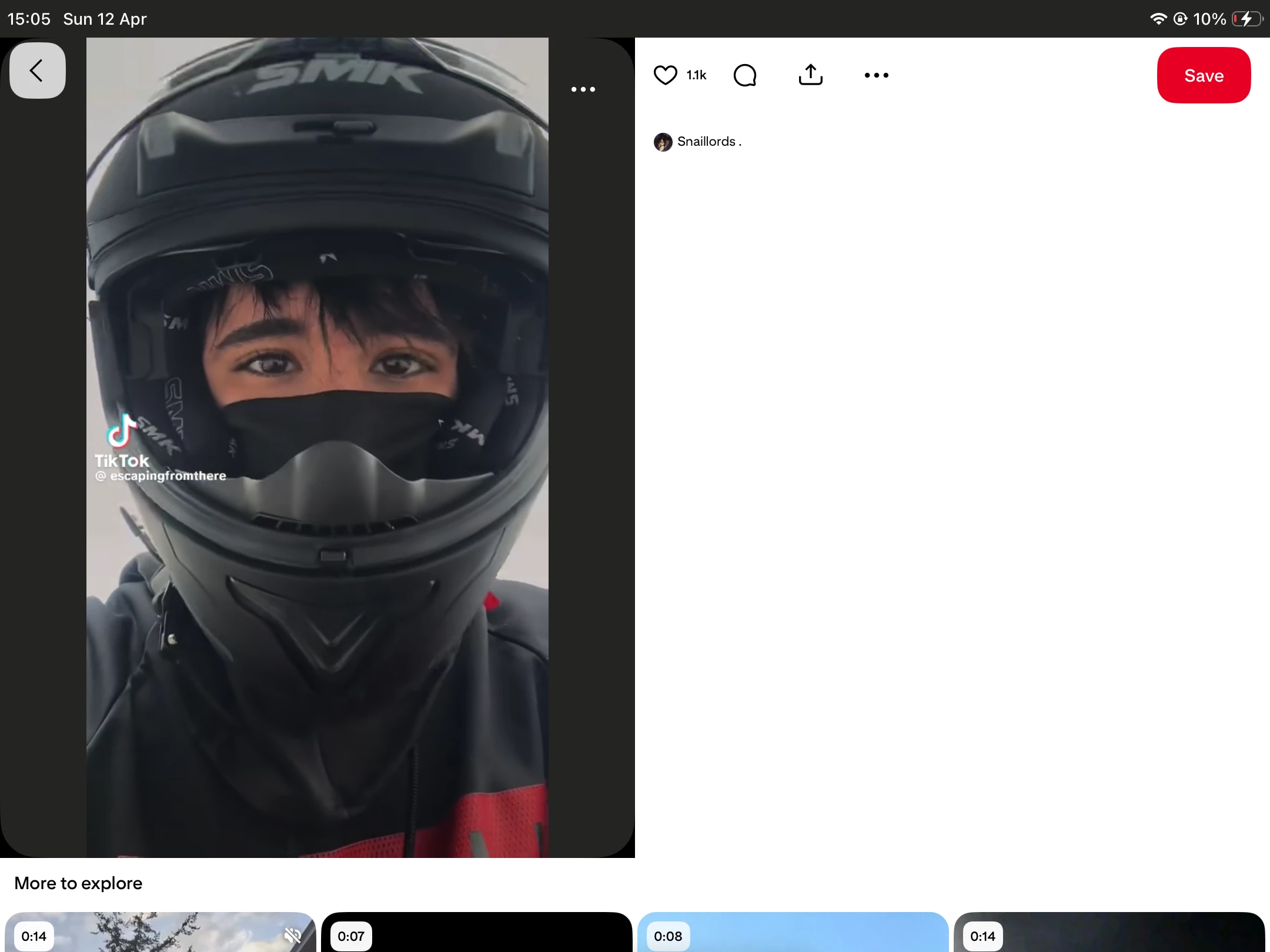Tap the Wi-Fi status icon
The width and height of the screenshot is (1270, 952).
pos(1158,19)
